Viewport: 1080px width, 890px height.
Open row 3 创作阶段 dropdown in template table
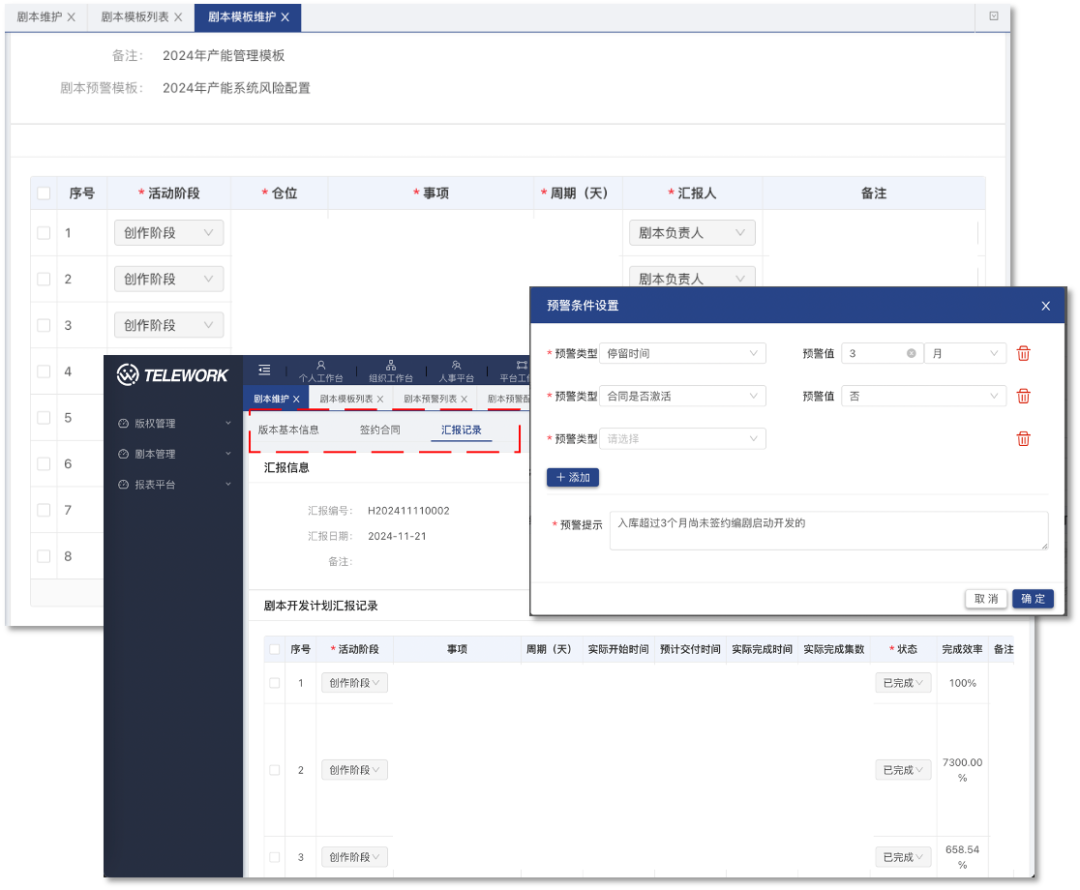[169, 325]
